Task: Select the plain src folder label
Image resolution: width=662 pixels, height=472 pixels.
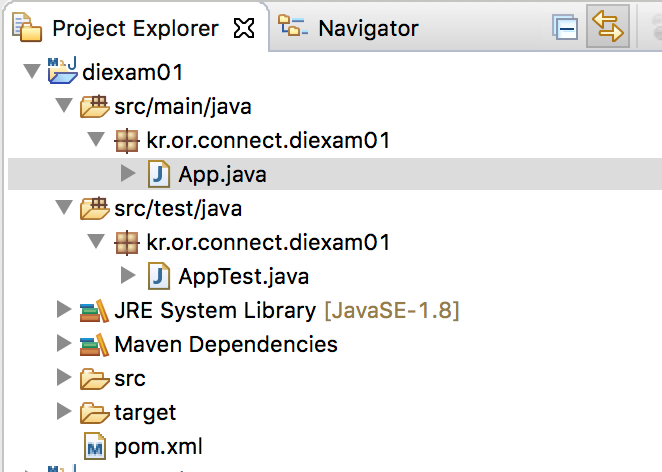Action: point(130,379)
